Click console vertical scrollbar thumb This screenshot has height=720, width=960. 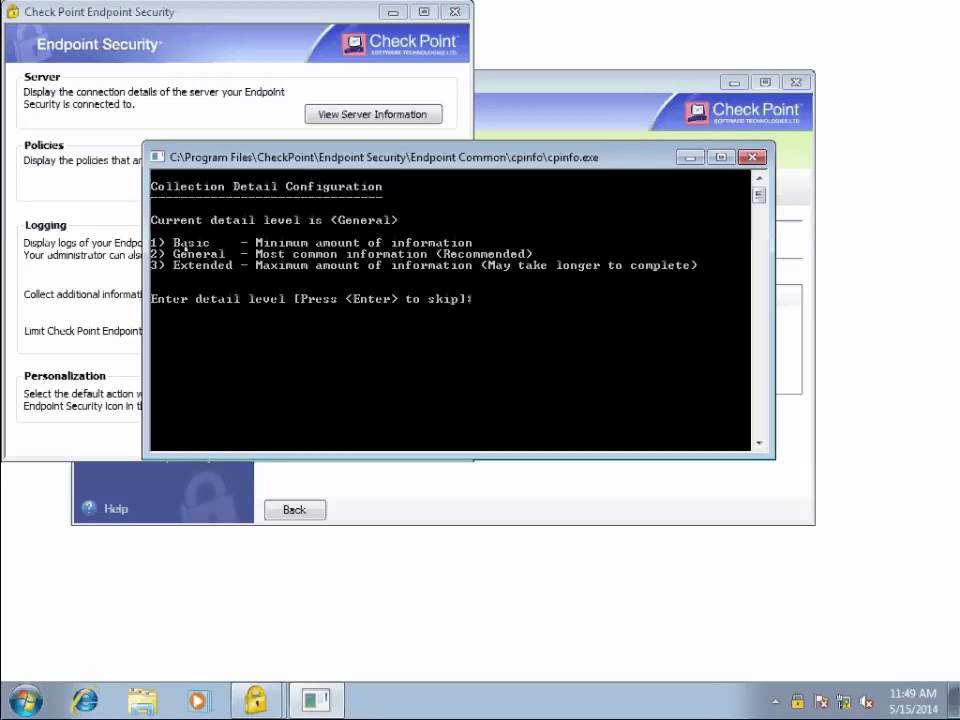point(759,195)
